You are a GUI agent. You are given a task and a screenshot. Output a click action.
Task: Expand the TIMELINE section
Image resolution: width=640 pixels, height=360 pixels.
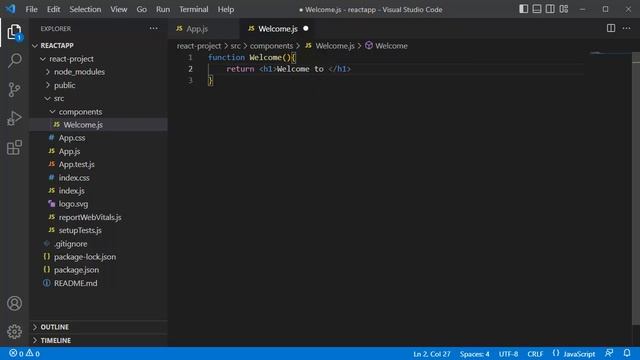(x=98, y=340)
